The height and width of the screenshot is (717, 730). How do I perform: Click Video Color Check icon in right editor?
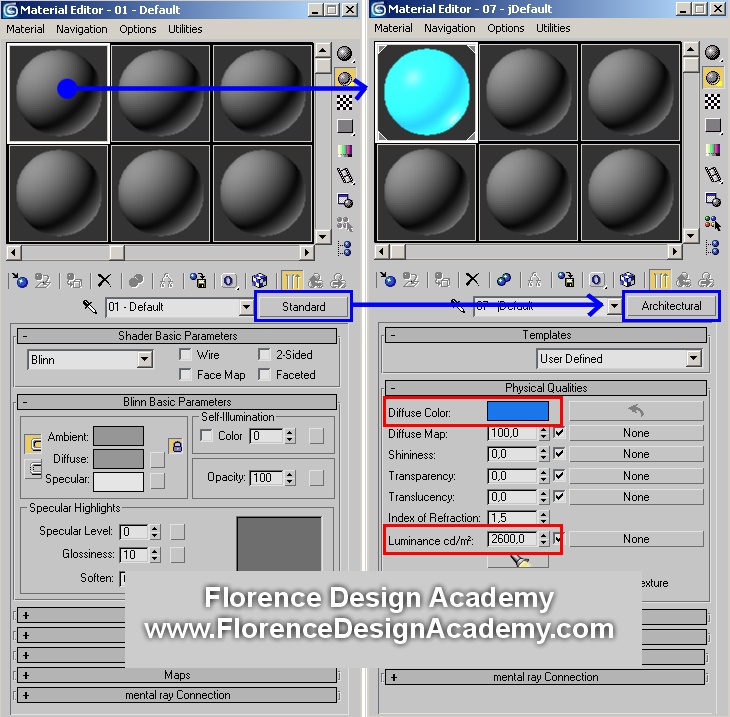tap(712, 151)
